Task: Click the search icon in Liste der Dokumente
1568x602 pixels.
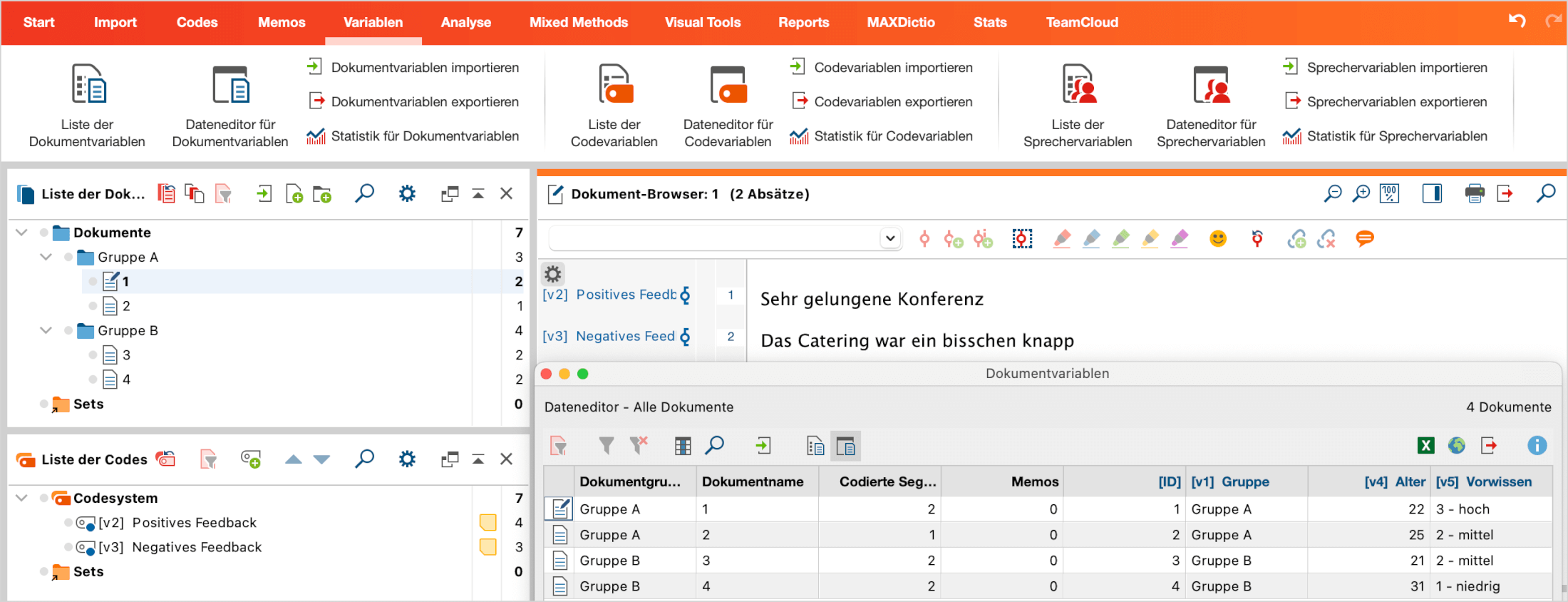Action: (364, 193)
